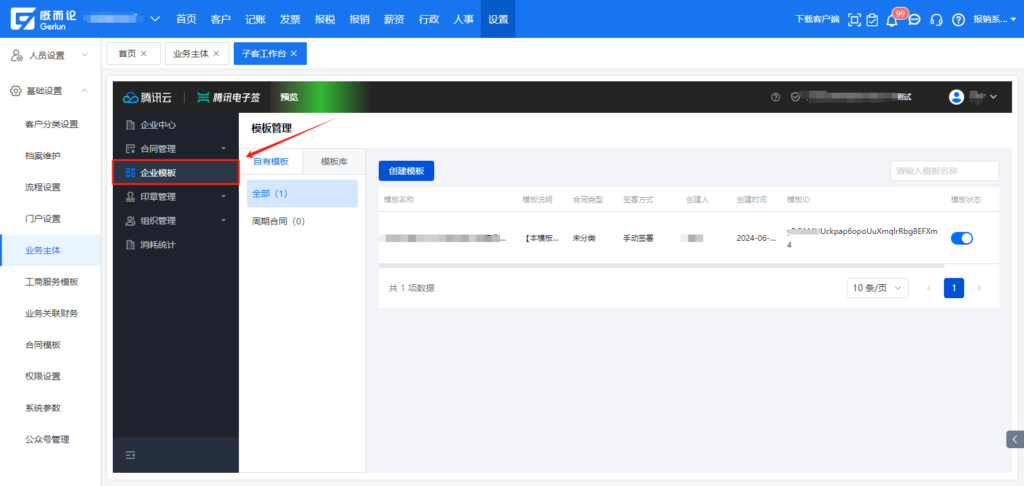This screenshot has width=1024, height=486.
Task: Select the 全部 (1) category
Action: (302, 193)
